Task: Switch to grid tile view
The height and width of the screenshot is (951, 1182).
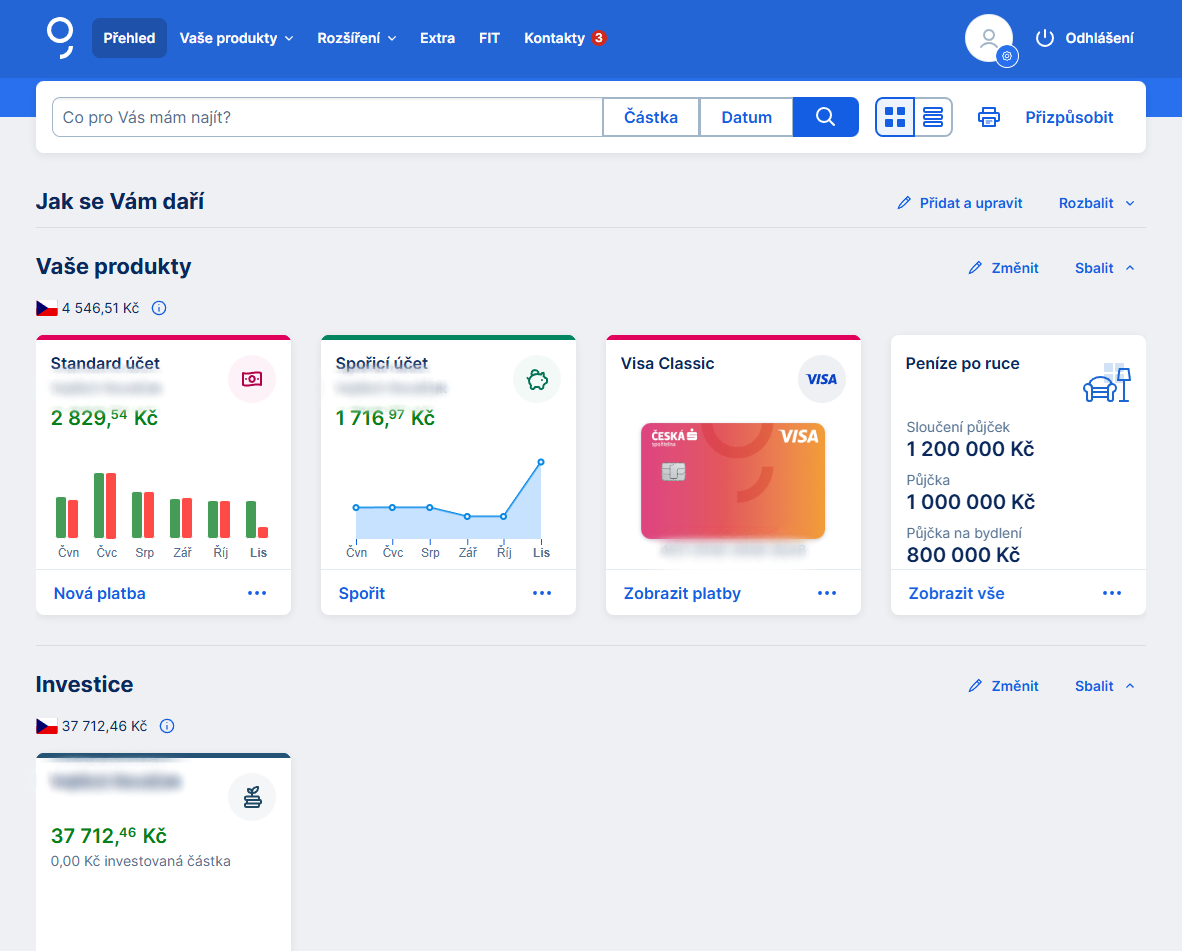Action: pyautogui.click(x=895, y=117)
